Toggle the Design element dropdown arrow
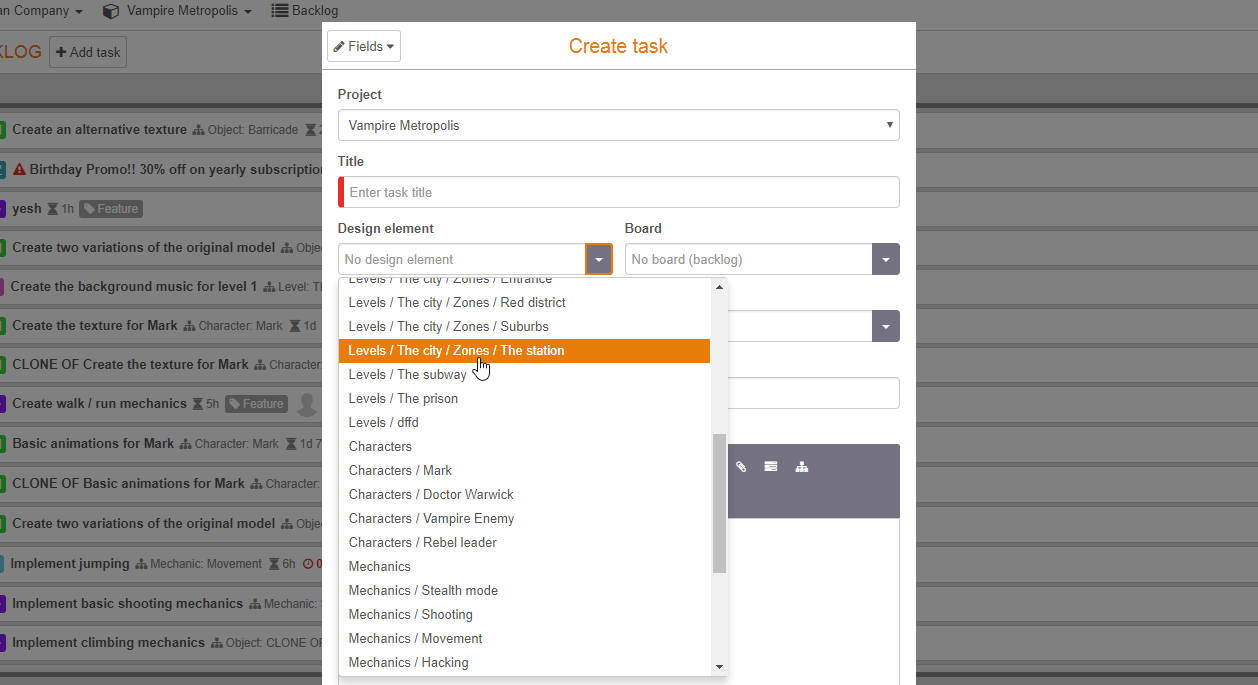This screenshot has height=685, width=1258. [x=598, y=259]
